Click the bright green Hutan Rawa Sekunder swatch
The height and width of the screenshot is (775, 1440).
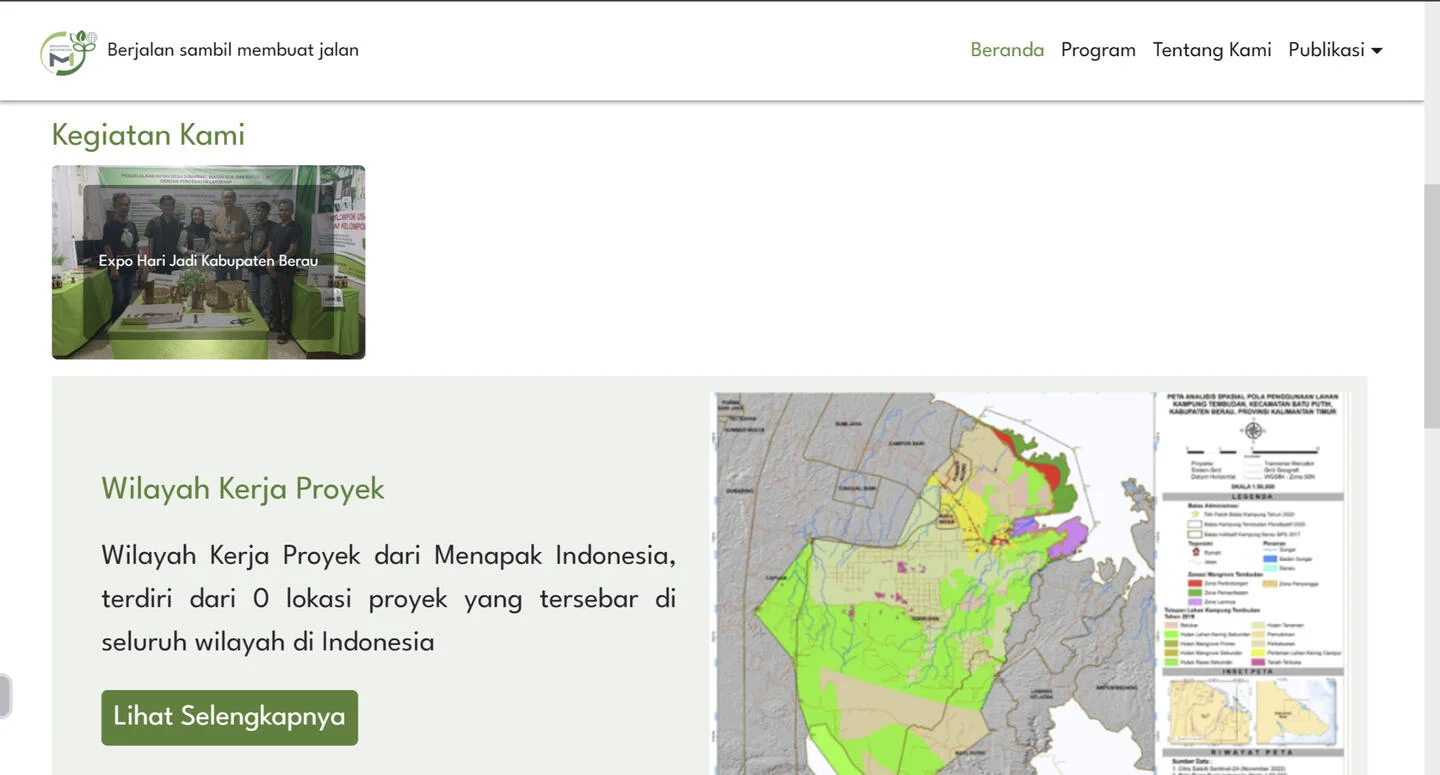(1169, 661)
